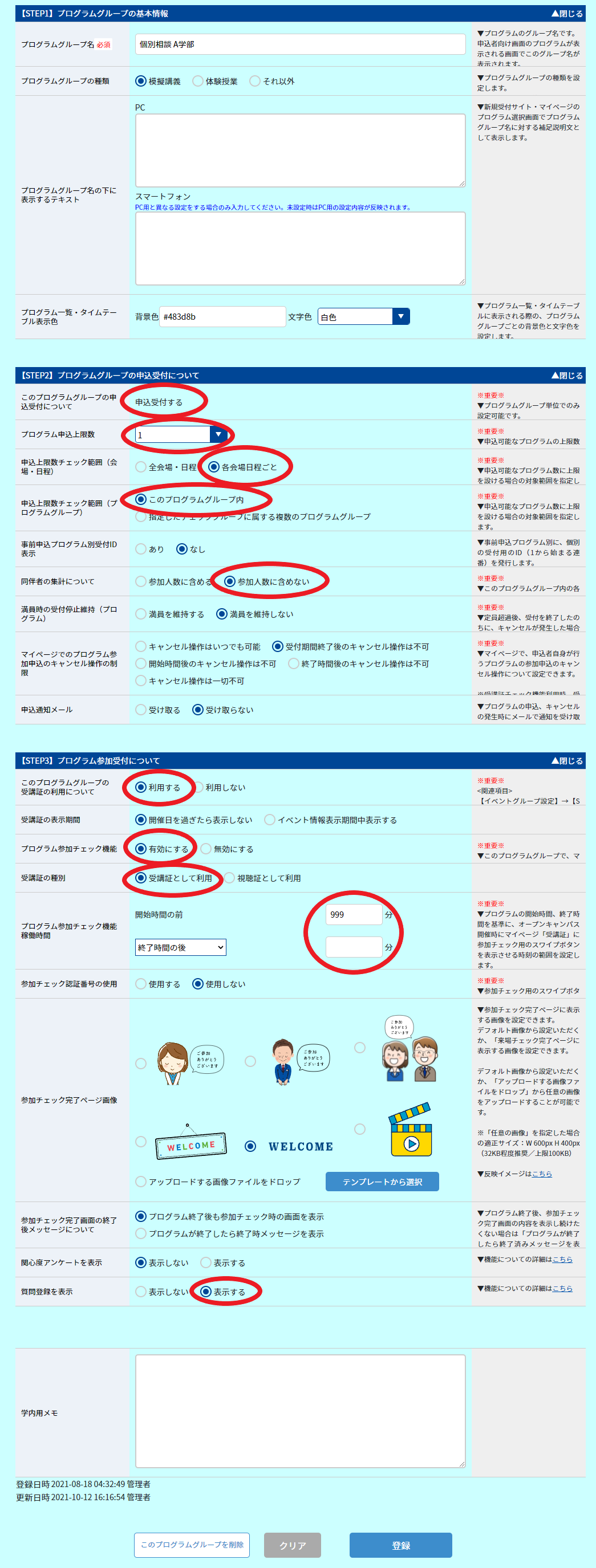Click the プログラムグループ名 input field
Screen dimensions: 596x1568
300,44
